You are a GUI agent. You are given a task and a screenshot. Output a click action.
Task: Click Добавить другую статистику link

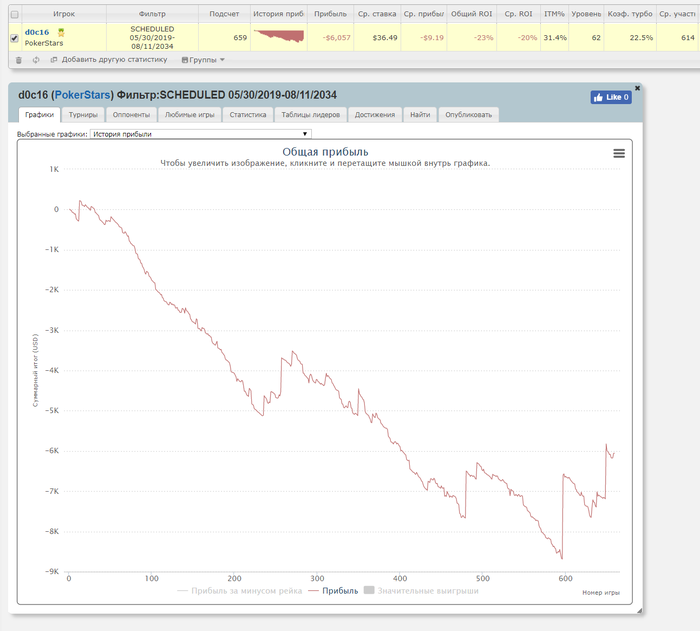114,59
